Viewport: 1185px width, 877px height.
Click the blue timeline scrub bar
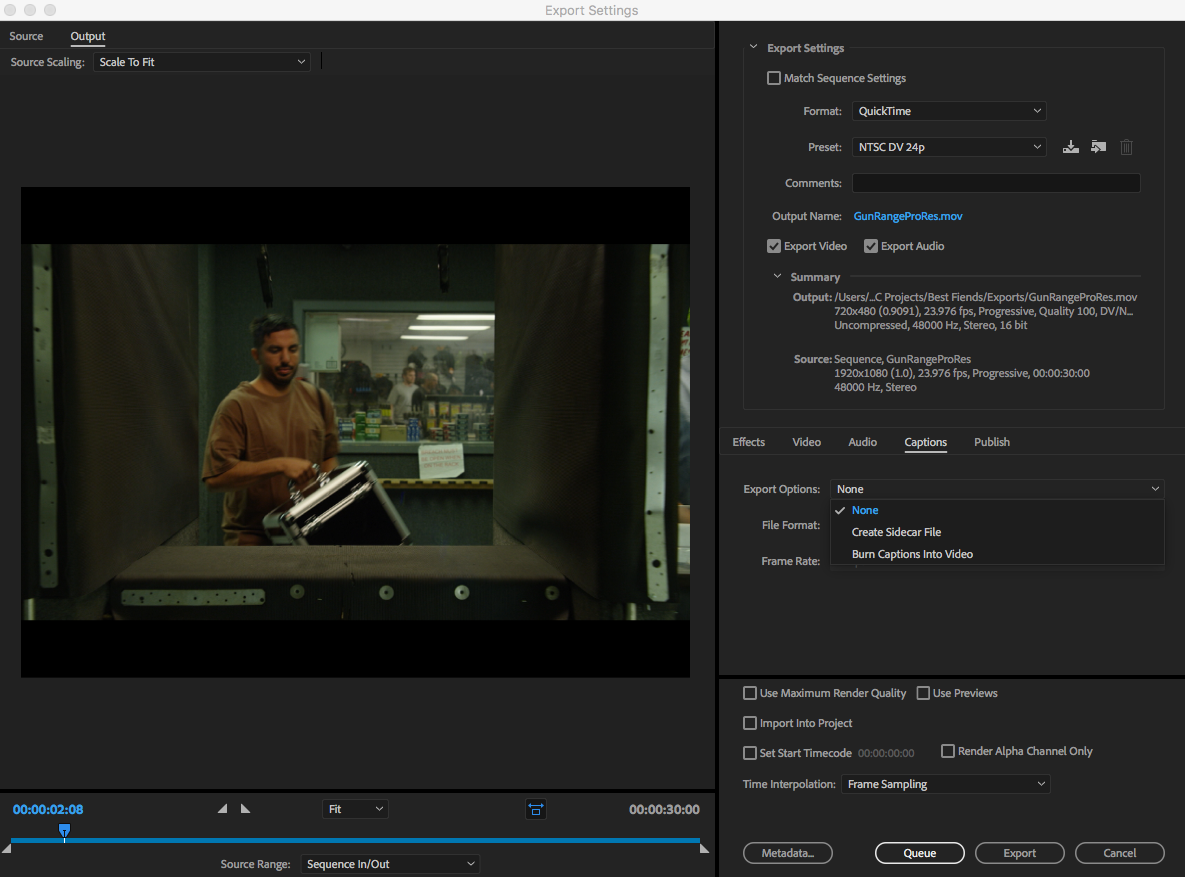click(x=355, y=840)
